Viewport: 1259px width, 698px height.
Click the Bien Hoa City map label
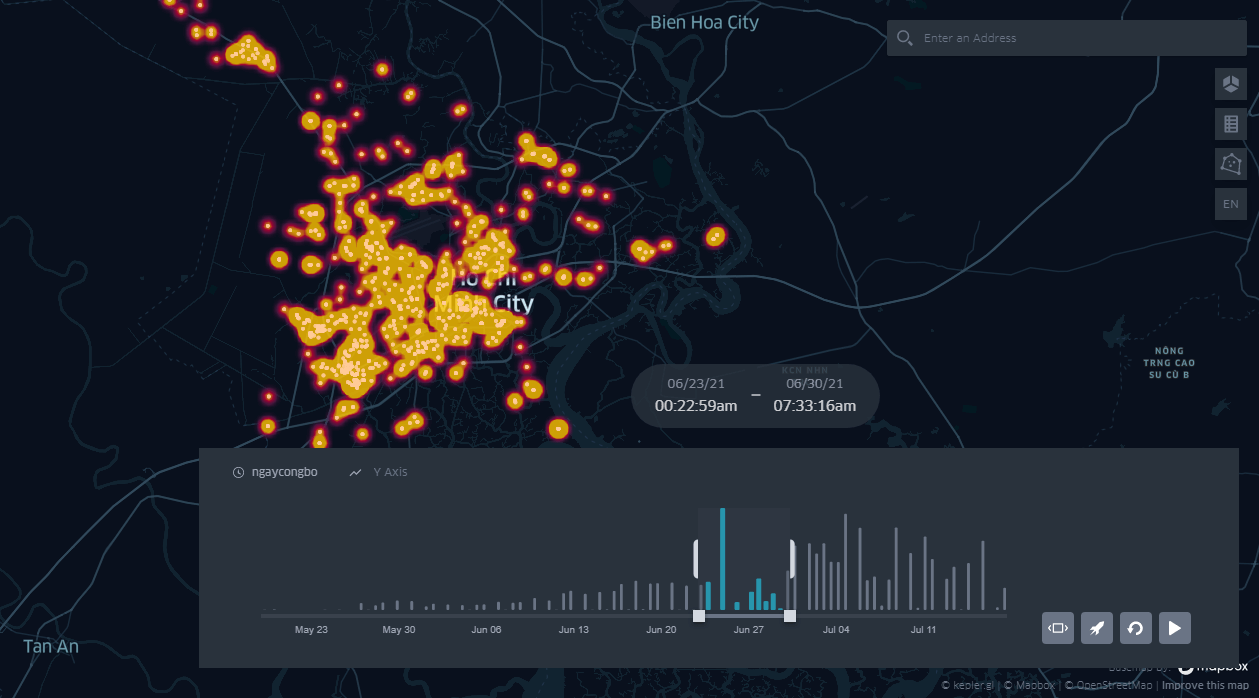(704, 22)
